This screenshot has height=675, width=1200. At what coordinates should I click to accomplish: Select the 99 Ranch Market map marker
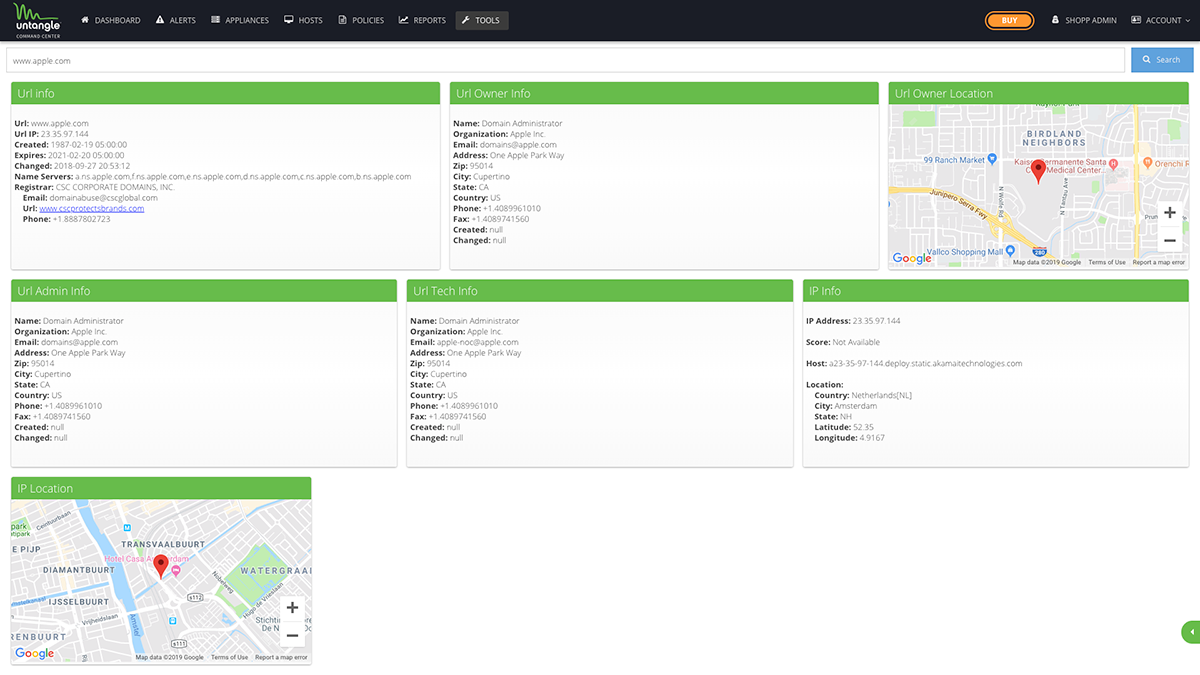point(991,158)
